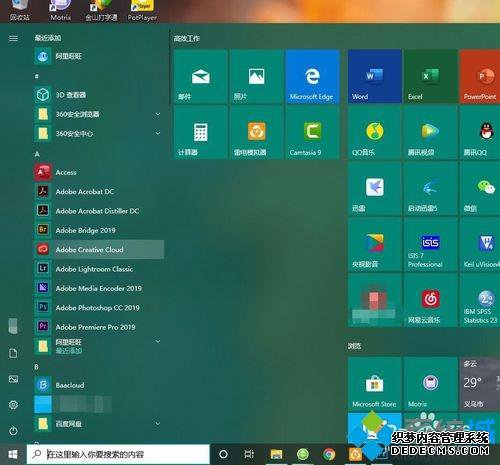
Task: Open the QQ音乐 tile
Action: (x=375, y=132)
